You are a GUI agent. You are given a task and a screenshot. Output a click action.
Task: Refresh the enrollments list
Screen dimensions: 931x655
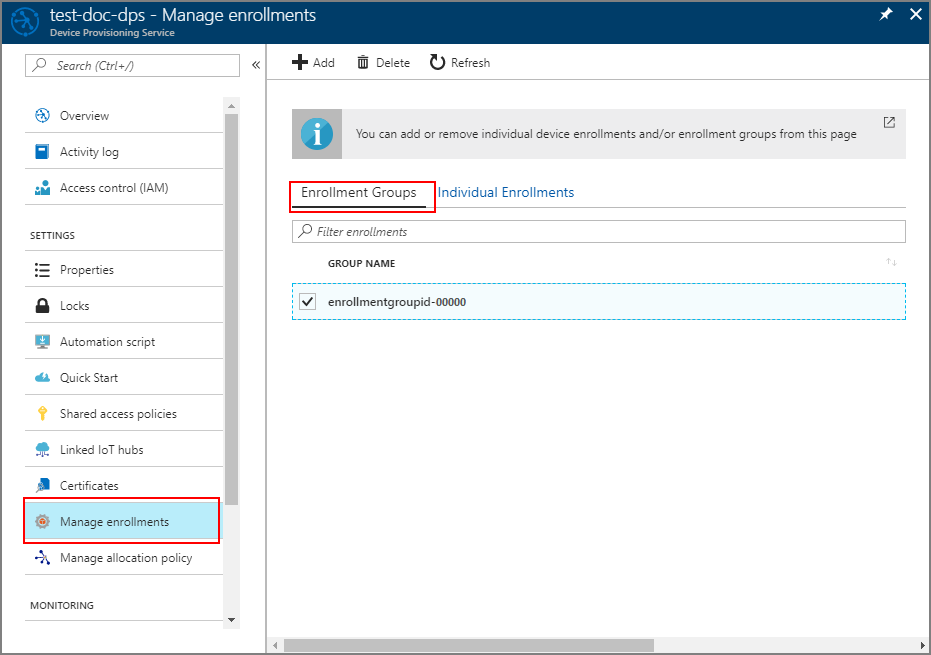(460, 63)
